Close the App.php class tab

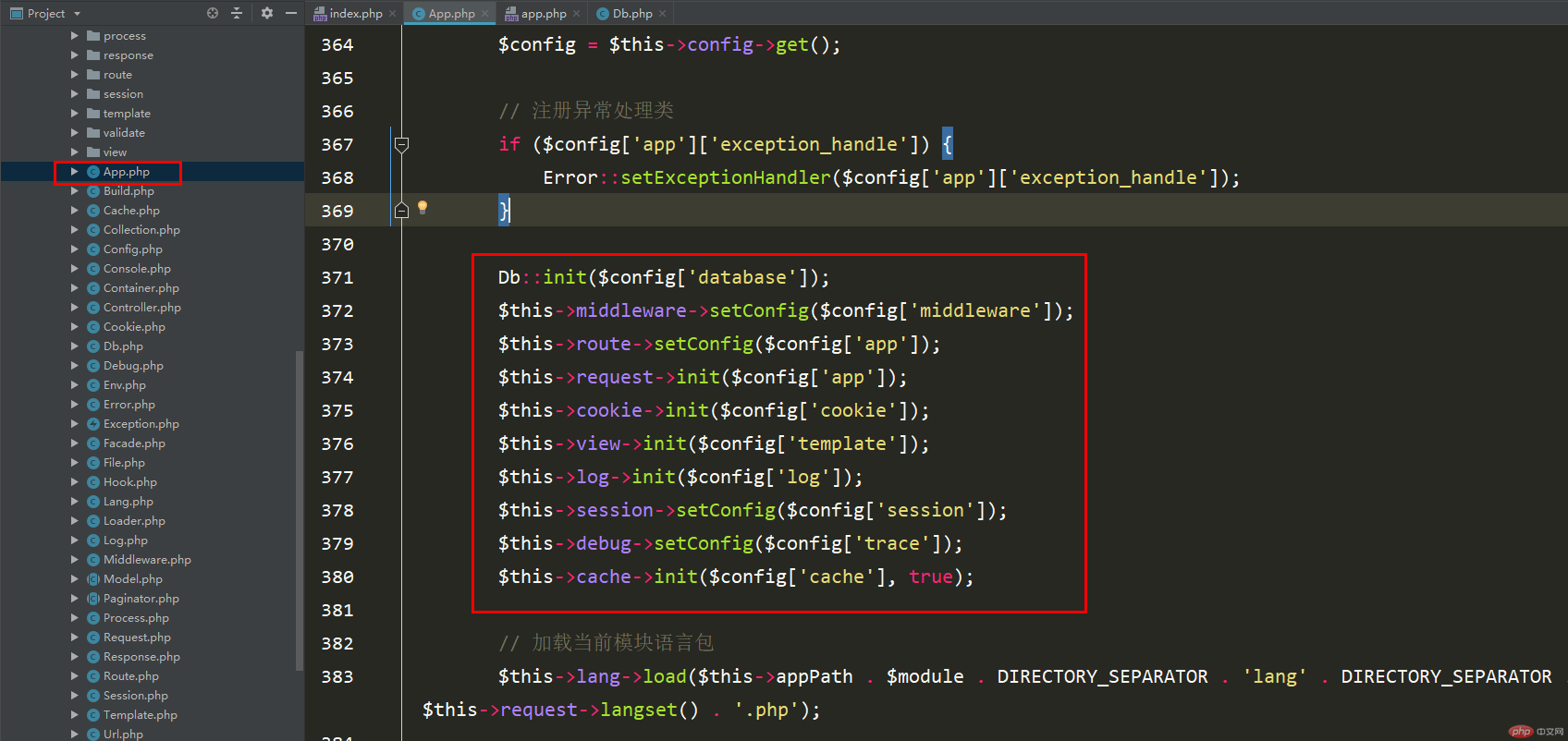tap(484, 13)
